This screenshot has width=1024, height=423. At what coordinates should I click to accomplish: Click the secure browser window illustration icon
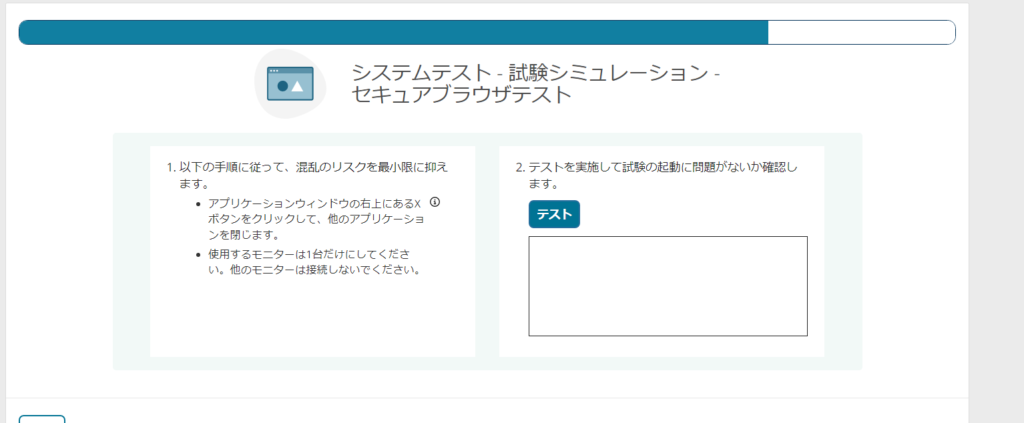290,85
